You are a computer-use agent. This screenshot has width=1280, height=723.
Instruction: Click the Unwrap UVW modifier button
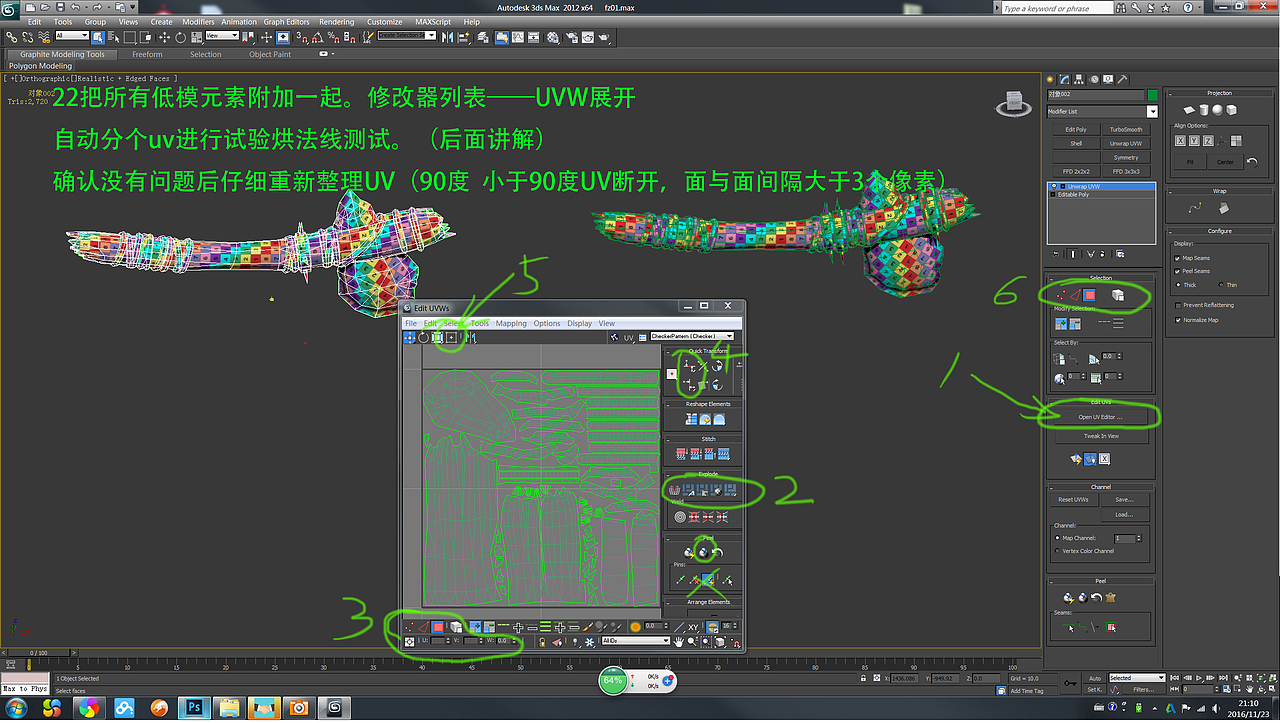click(x=1126, y=143)
